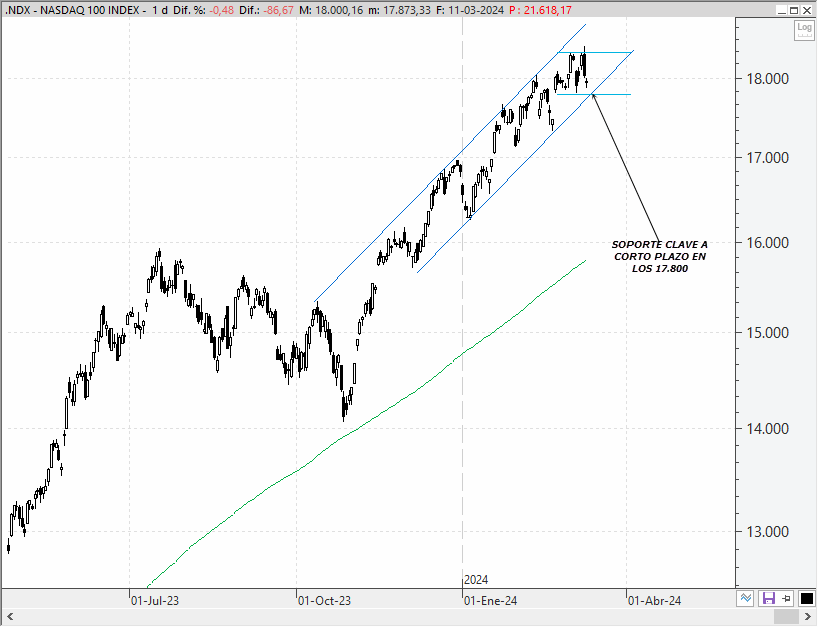Click the pushpin icon

[786, 598]
